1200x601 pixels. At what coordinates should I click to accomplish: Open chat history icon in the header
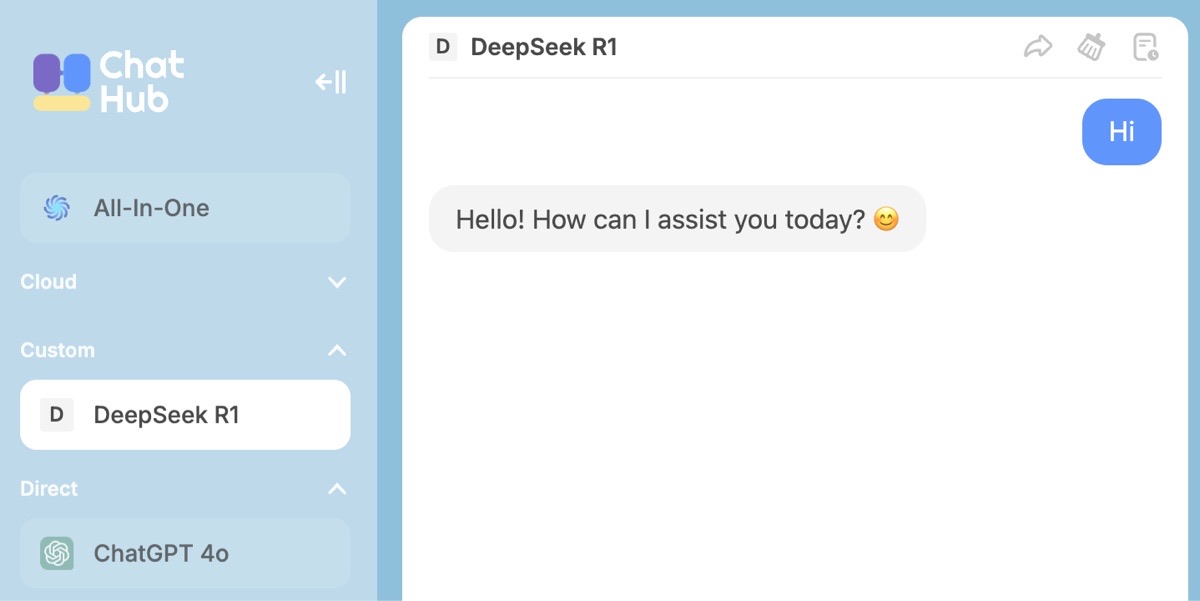coord(1145,47)
